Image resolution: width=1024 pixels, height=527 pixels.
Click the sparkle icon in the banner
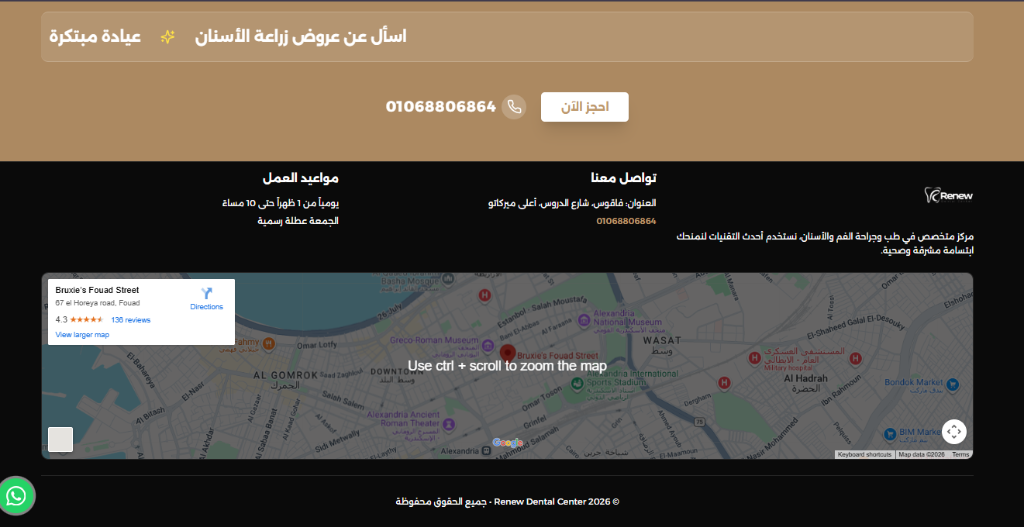tap(168, 37)
